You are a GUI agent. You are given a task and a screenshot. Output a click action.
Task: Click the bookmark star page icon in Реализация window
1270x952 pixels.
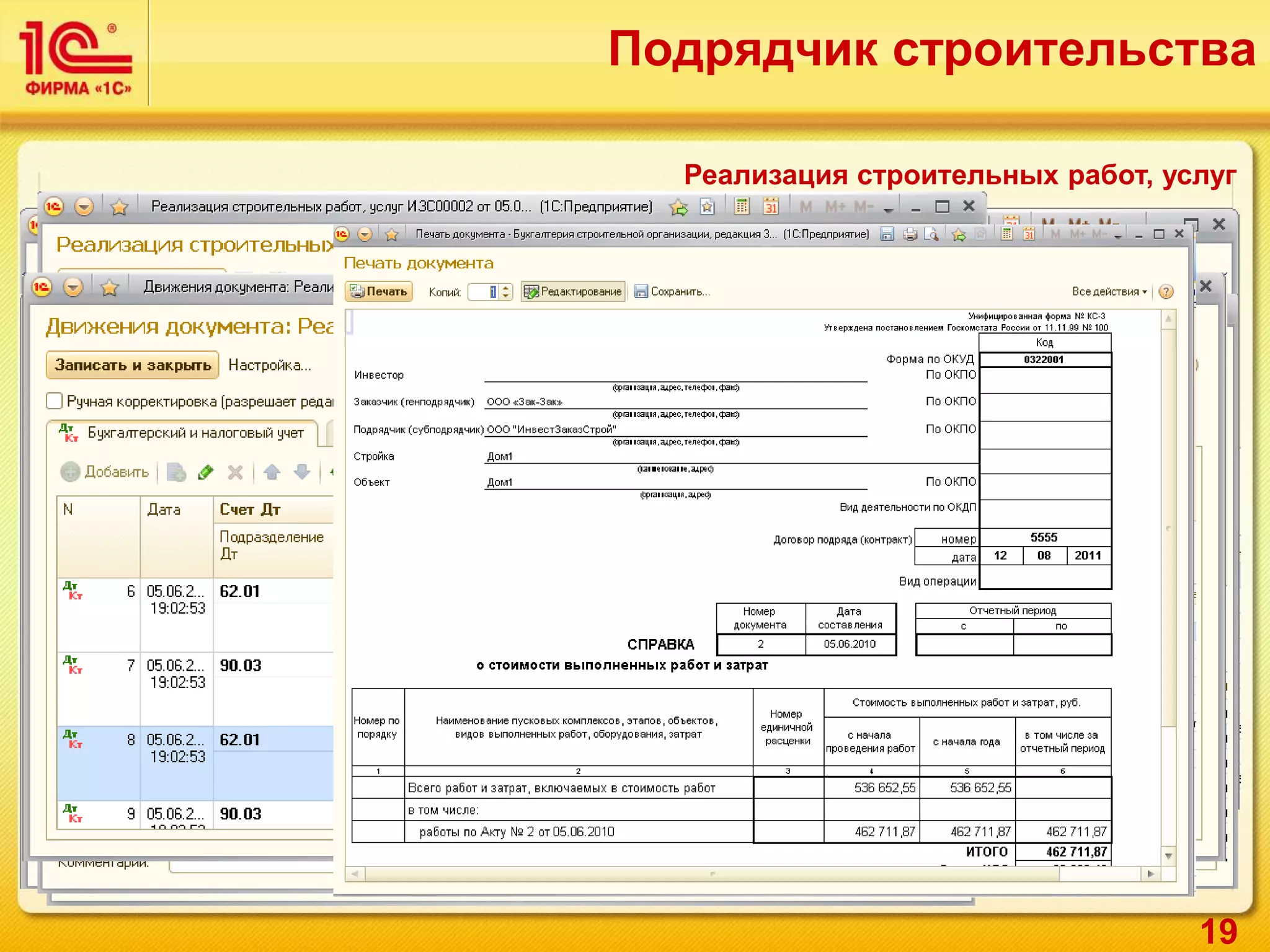708,206
